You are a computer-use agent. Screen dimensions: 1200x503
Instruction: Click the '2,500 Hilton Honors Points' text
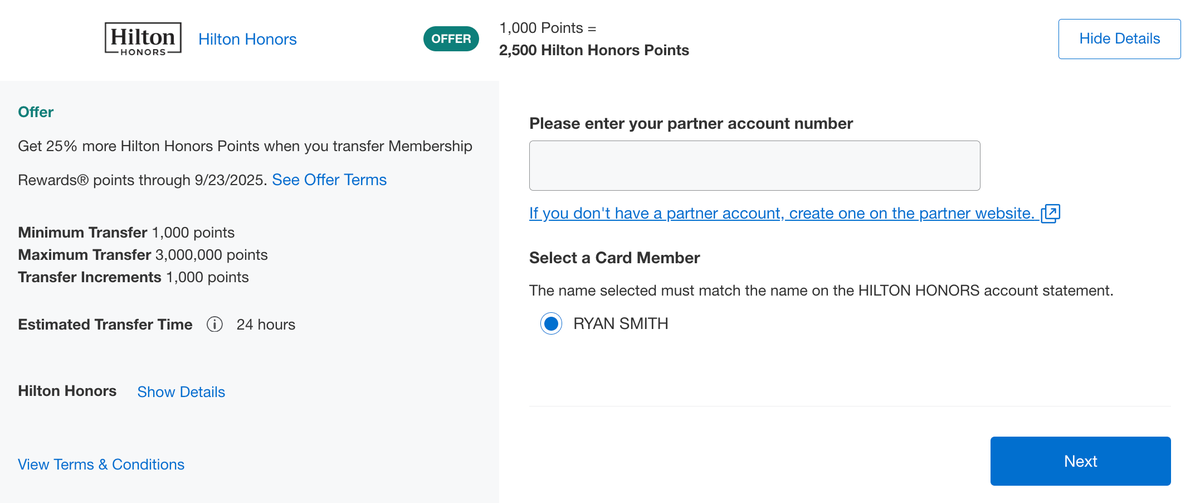[x=594, y=50]
